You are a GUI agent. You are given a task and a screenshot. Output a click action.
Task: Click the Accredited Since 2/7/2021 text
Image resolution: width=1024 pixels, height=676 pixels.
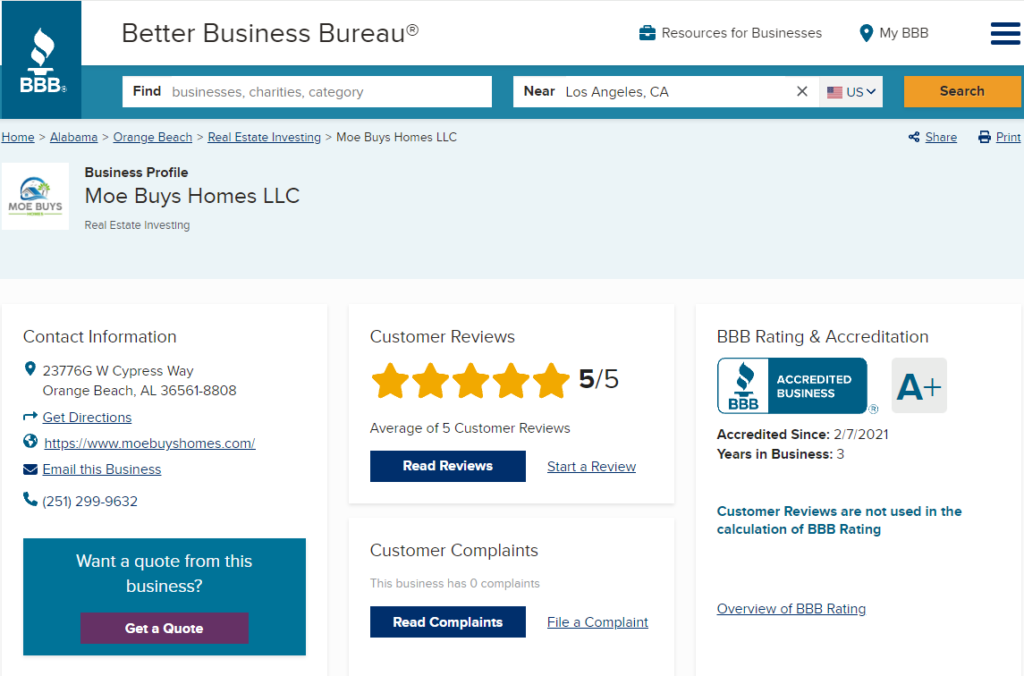[x=803, y=434]
